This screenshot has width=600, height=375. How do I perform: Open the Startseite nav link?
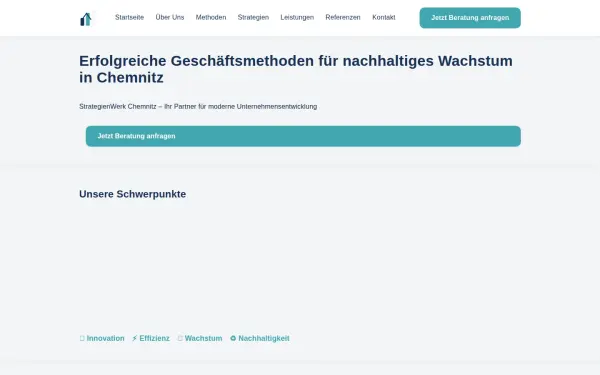point(129,18)
